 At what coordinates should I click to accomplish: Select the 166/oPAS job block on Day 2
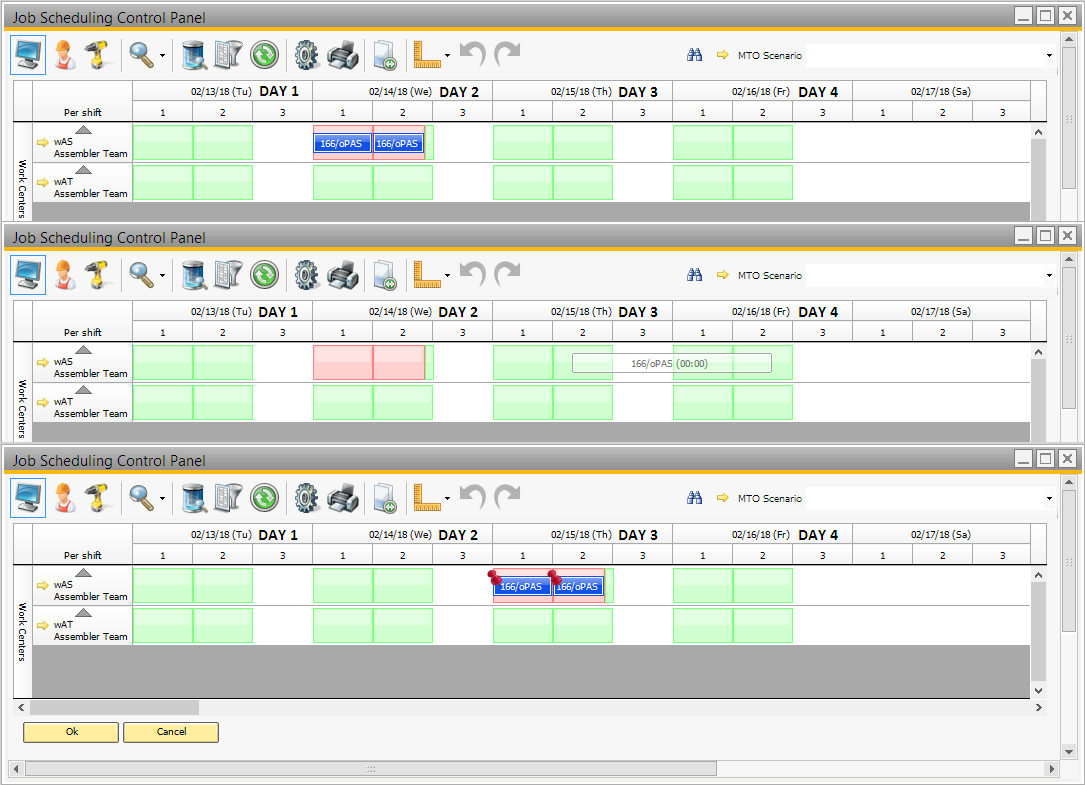[341, 143]
